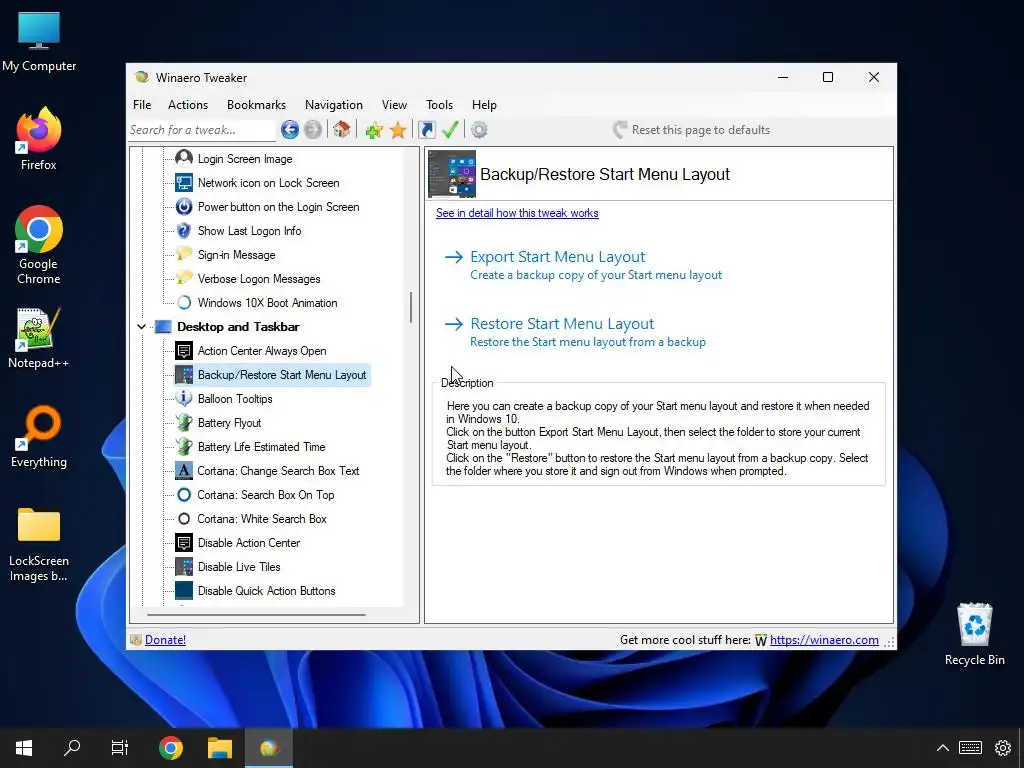Image resolution: width=1024 pixels, height=768 pixels.
Task: Click the tree panel vertical scrollbar thumb
Action: [411, 307]
